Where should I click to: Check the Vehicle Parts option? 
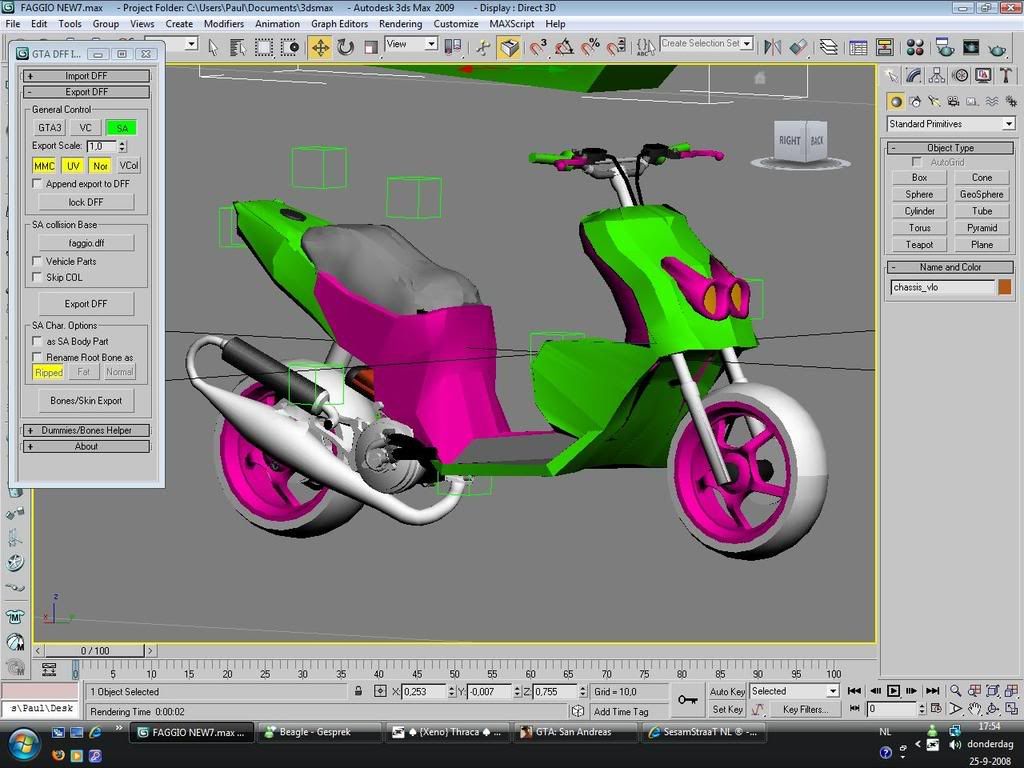click(x=38, y=261)
